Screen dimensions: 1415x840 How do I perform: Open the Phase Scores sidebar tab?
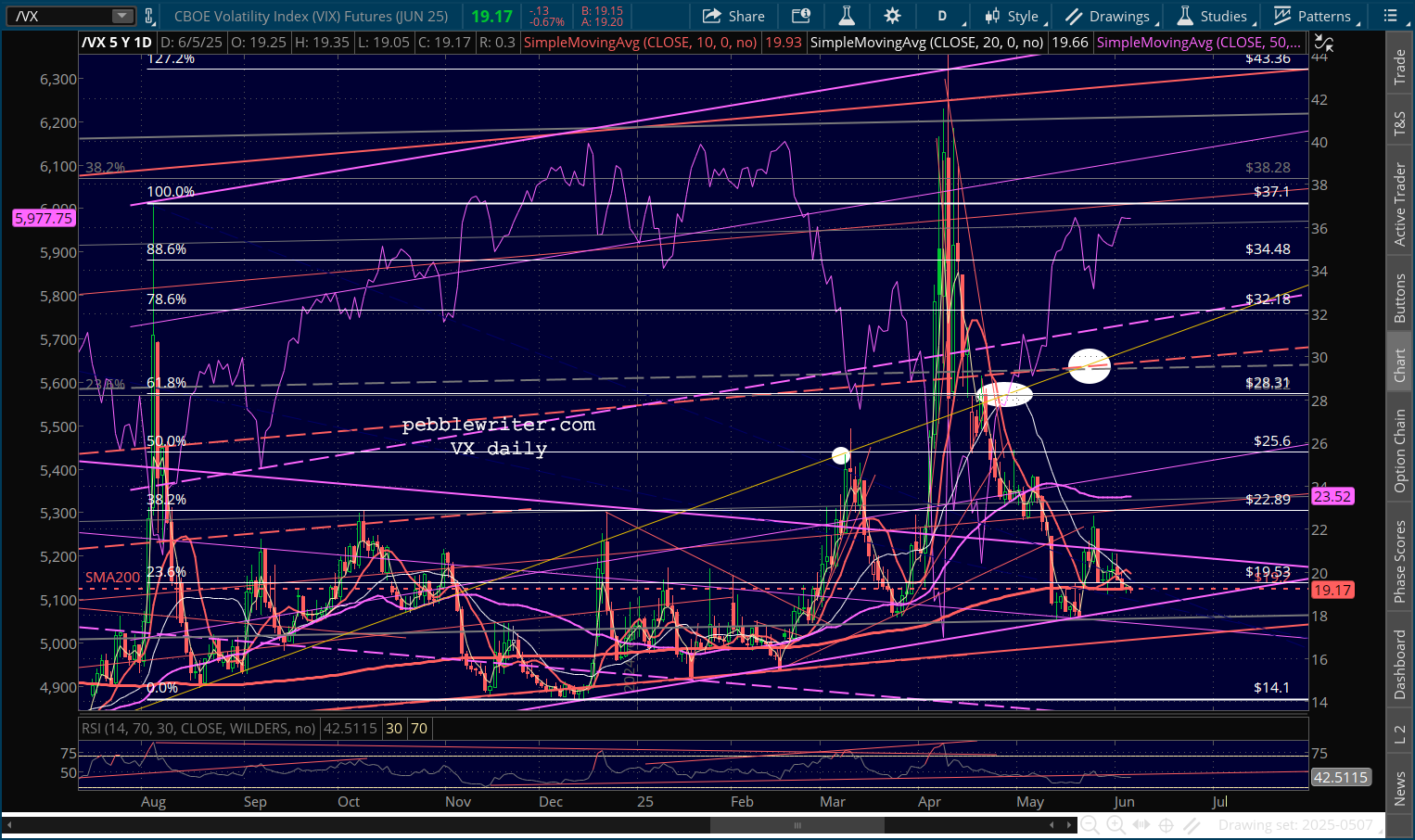click(1399, 561)
